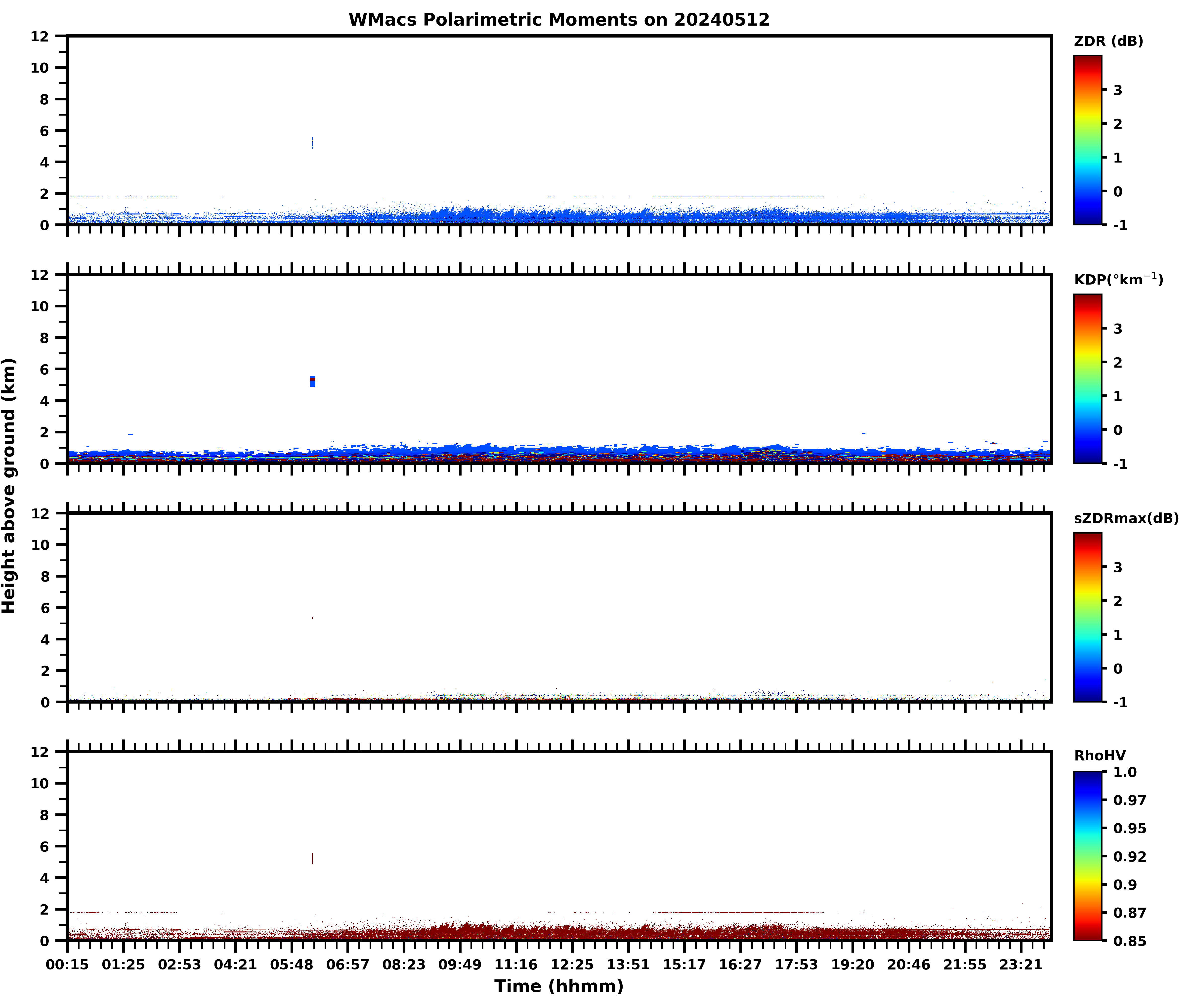The width and height of the screenshot is (1192, 1008).
Task: Click the 0.92 tick label on the RhoHV colorbar
Action: (x=1129, y=857)
